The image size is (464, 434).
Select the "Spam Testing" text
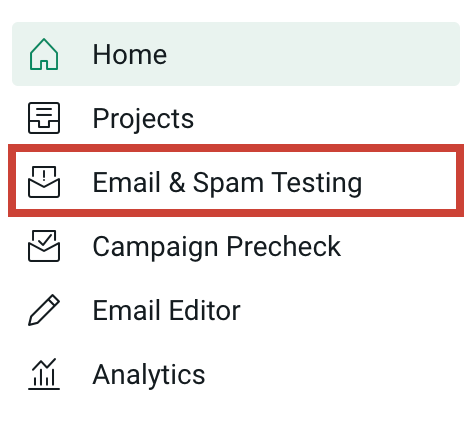[277, 183]
